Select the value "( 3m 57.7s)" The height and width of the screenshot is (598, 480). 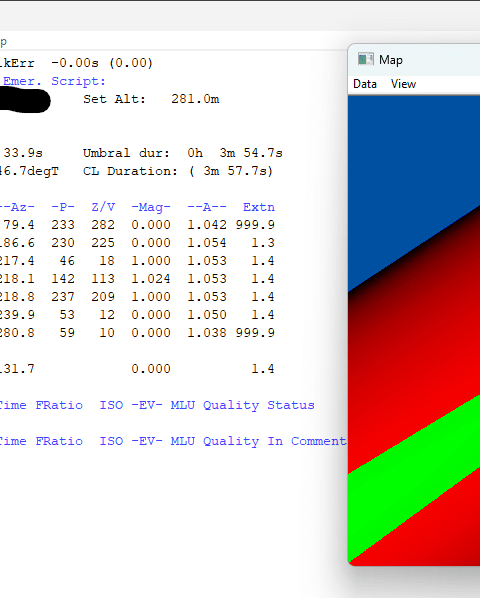(231, 171)
